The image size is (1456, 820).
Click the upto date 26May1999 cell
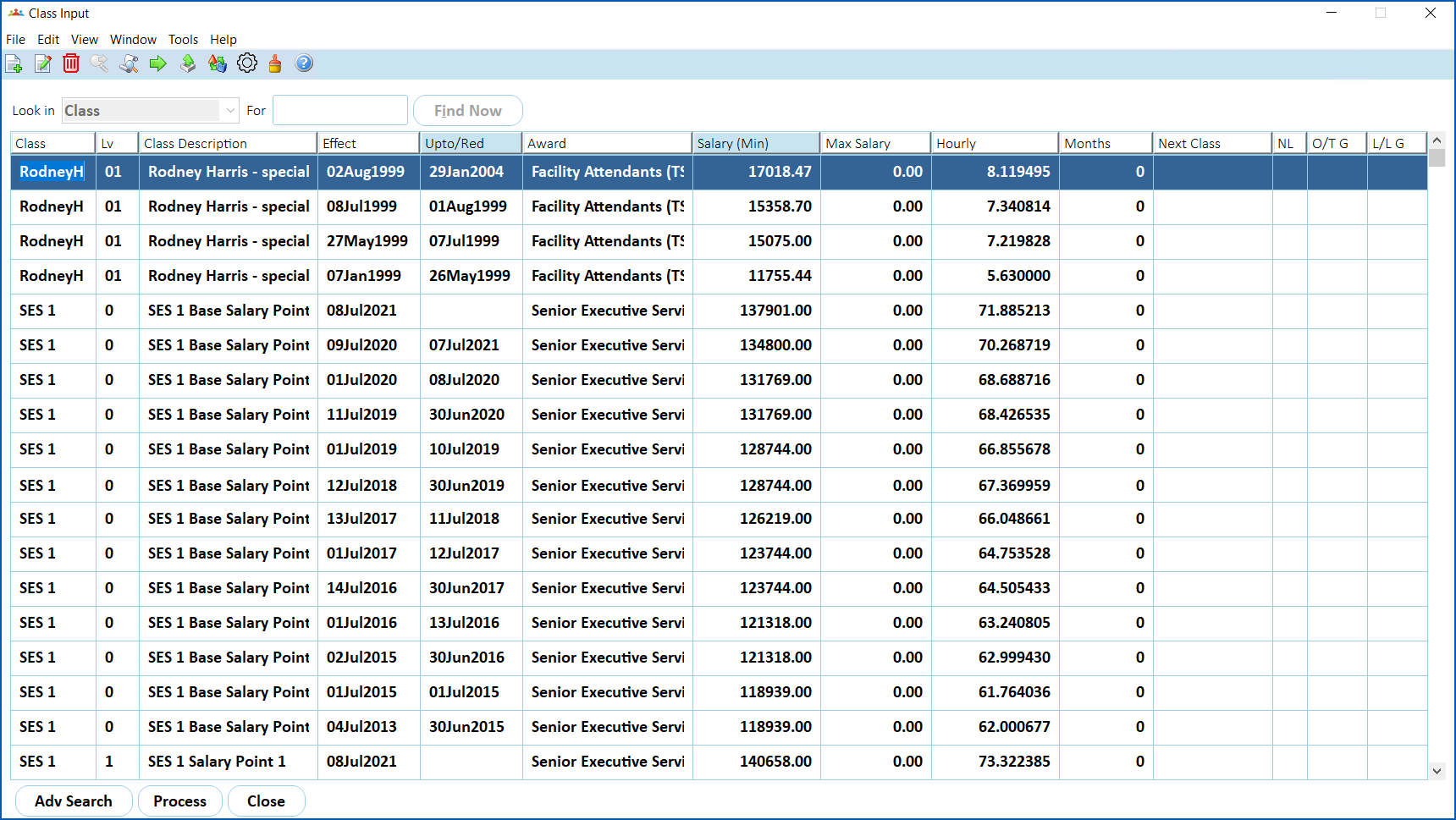[x=471, y=276]
